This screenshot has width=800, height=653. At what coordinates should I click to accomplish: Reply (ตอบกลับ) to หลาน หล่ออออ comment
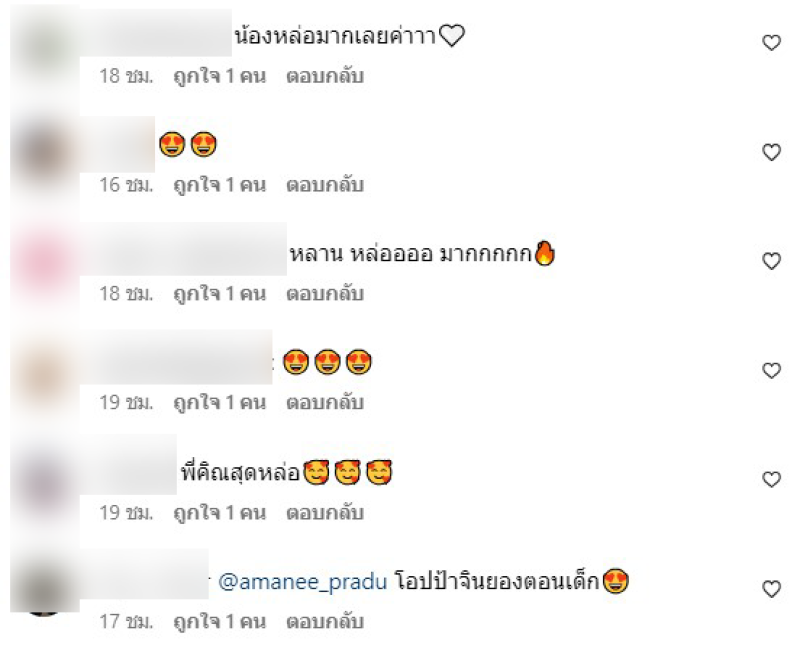tap(325, 294)
